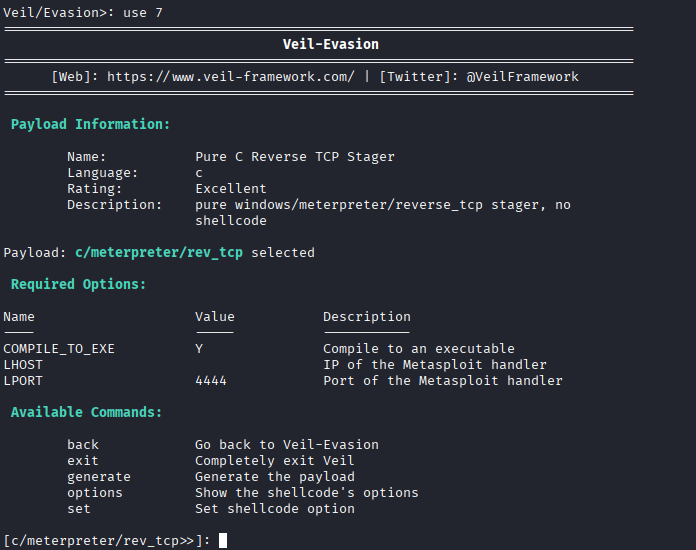The image size is (696, 550).
Task: Click the 'Required Options:' heading
Action: 79,284
